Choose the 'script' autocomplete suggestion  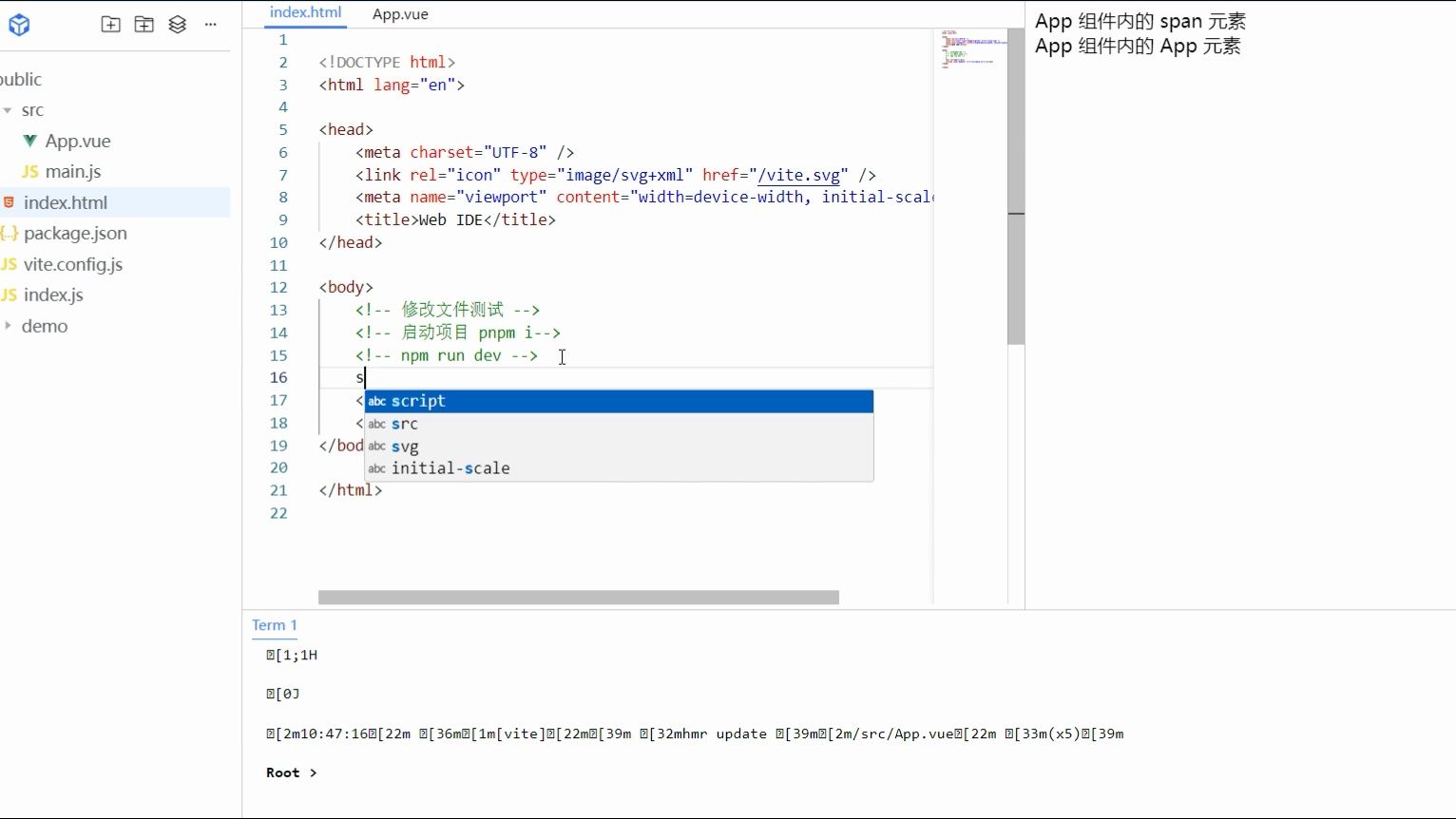619,401
